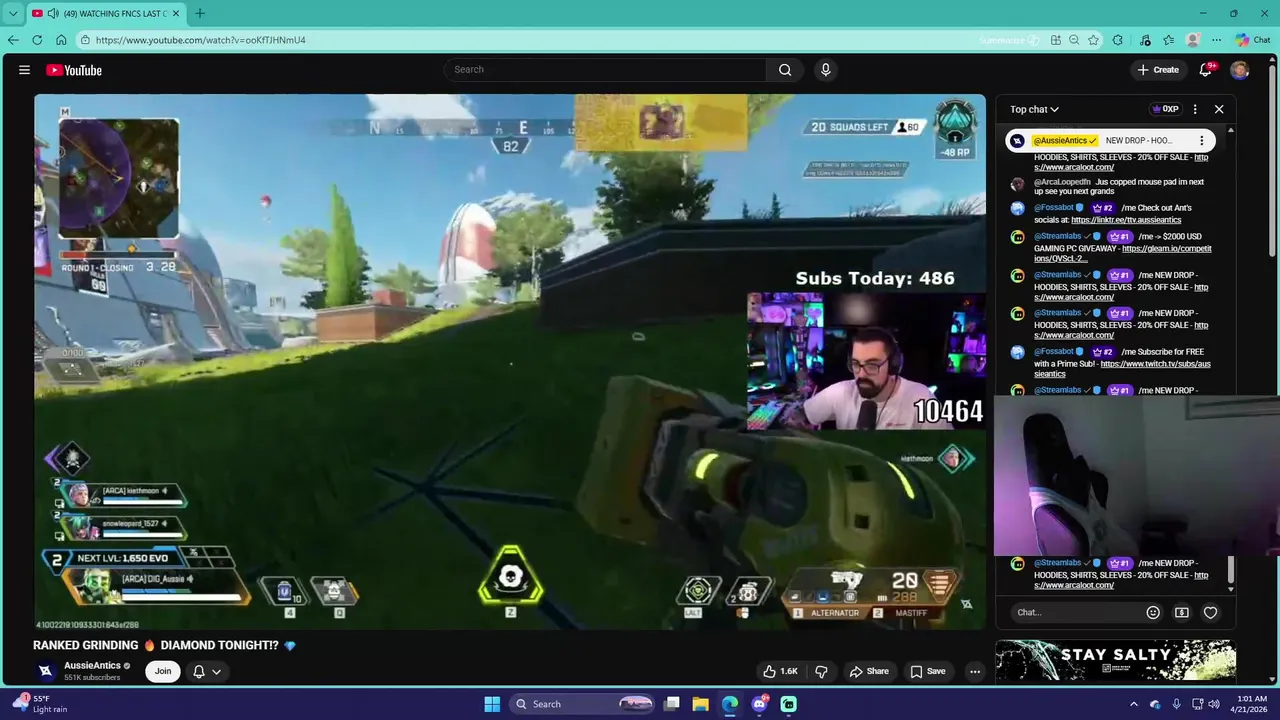The width and height of the screenshot is (1280, 720).
Task: Open browser home page icon
Action: [61, 40]
